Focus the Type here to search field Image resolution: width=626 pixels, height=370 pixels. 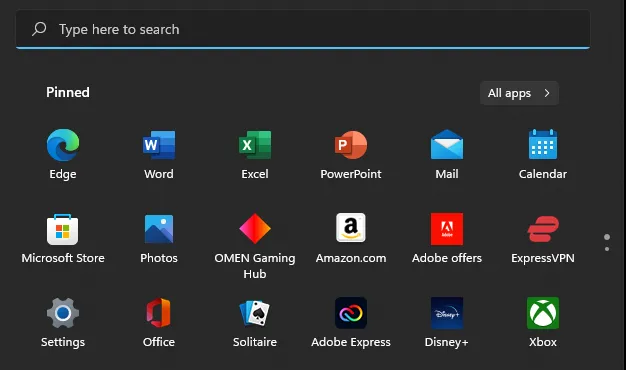(x=303, y=29)
